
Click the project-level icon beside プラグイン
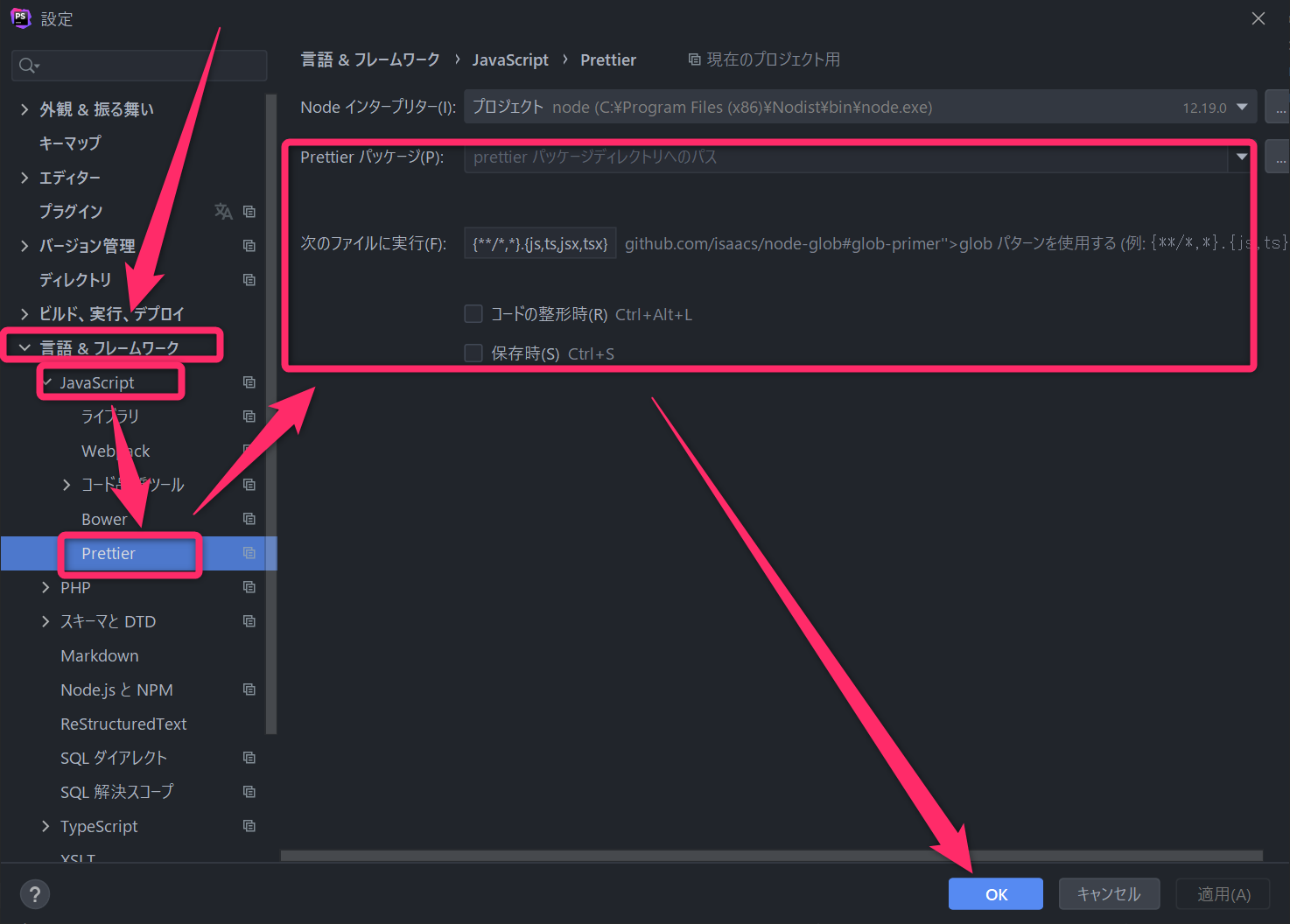click(x=249, y=211)
